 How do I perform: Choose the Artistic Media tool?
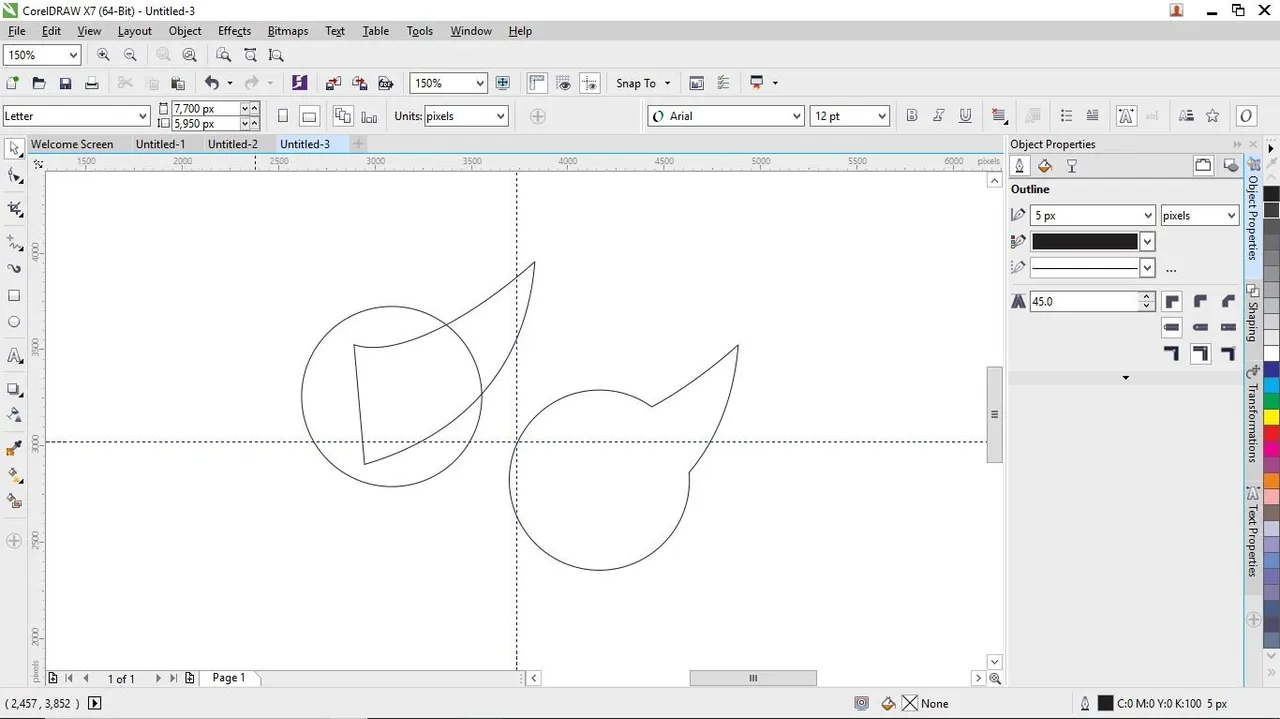pyautogui.click(x=14, y=269)
